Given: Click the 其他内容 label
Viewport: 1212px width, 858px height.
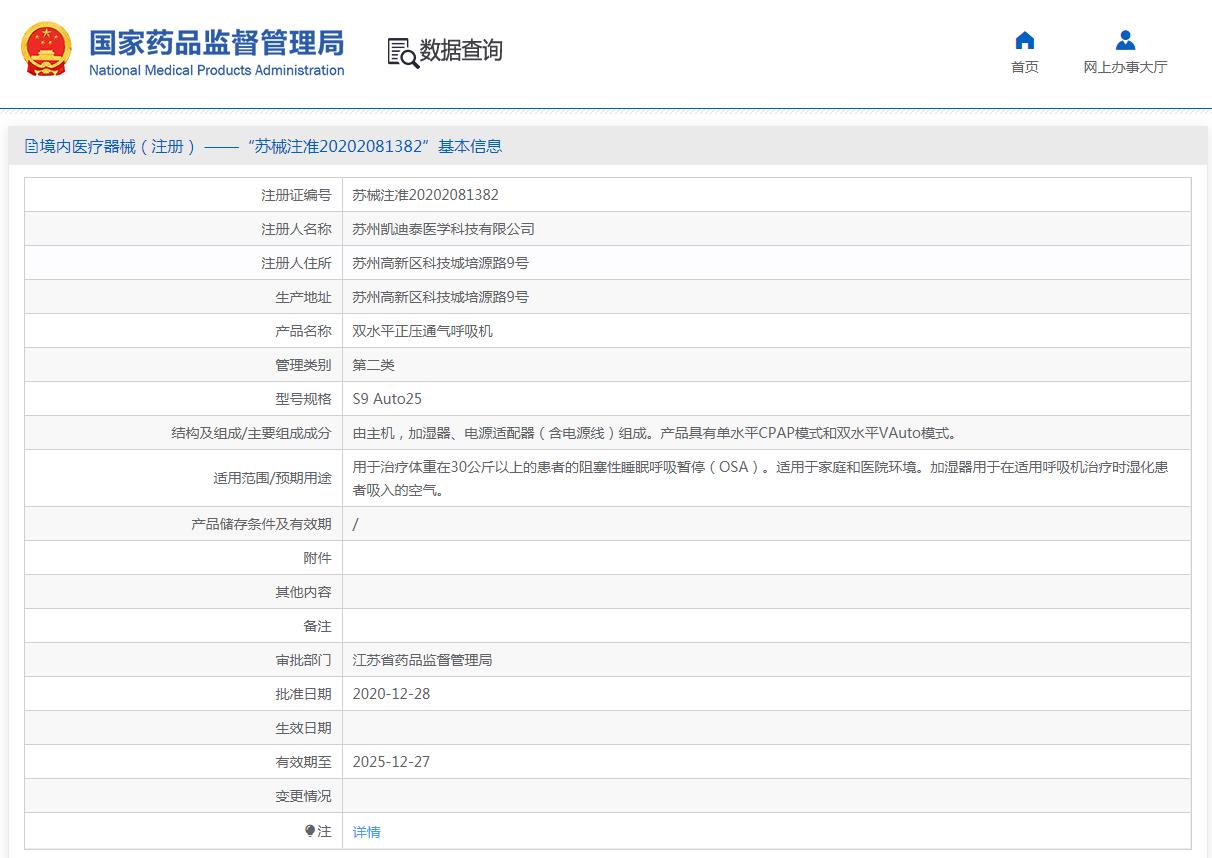Looking at the screenshot, I should pos(303,592).
